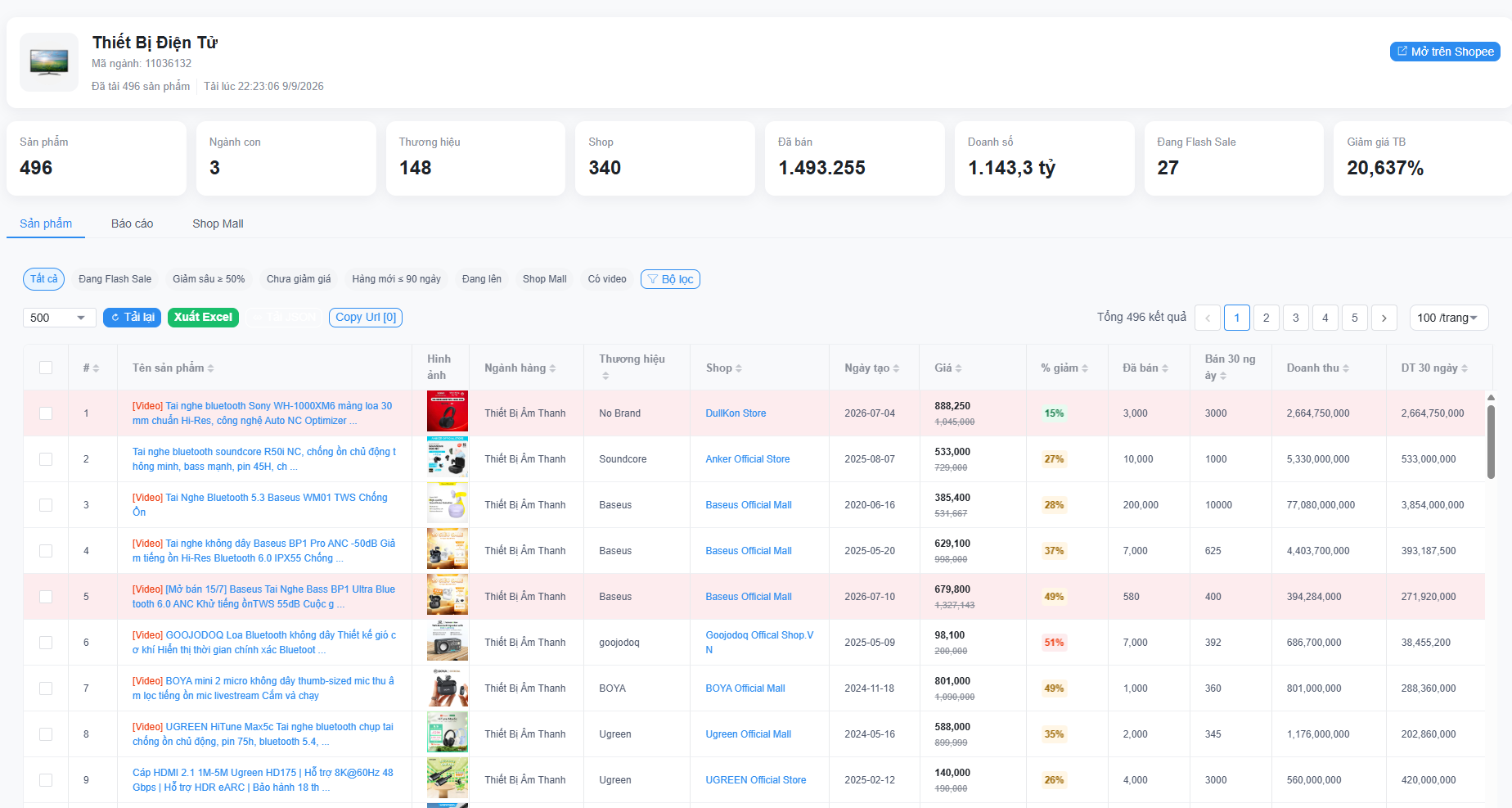
Task: Sort by Thương hiệu column arrows
Action: click(x=605, y=376)
